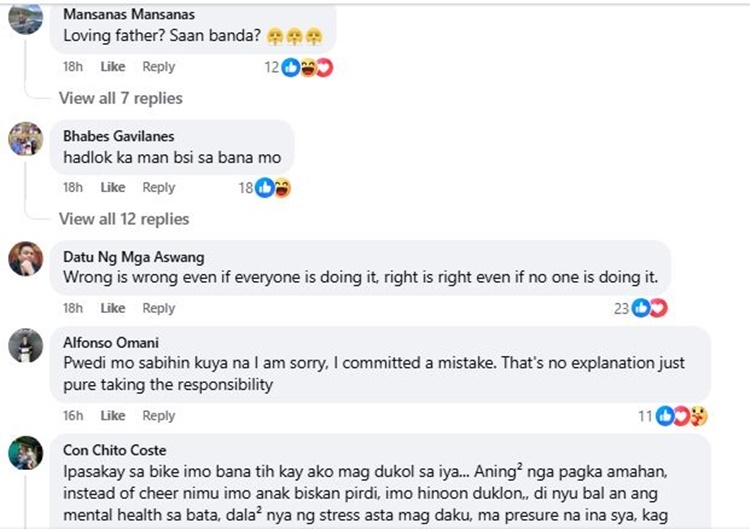The image size is (750, 529).
Task: View reactions on Datu Ng Mga Aswang comment
Action: (648, 308)
